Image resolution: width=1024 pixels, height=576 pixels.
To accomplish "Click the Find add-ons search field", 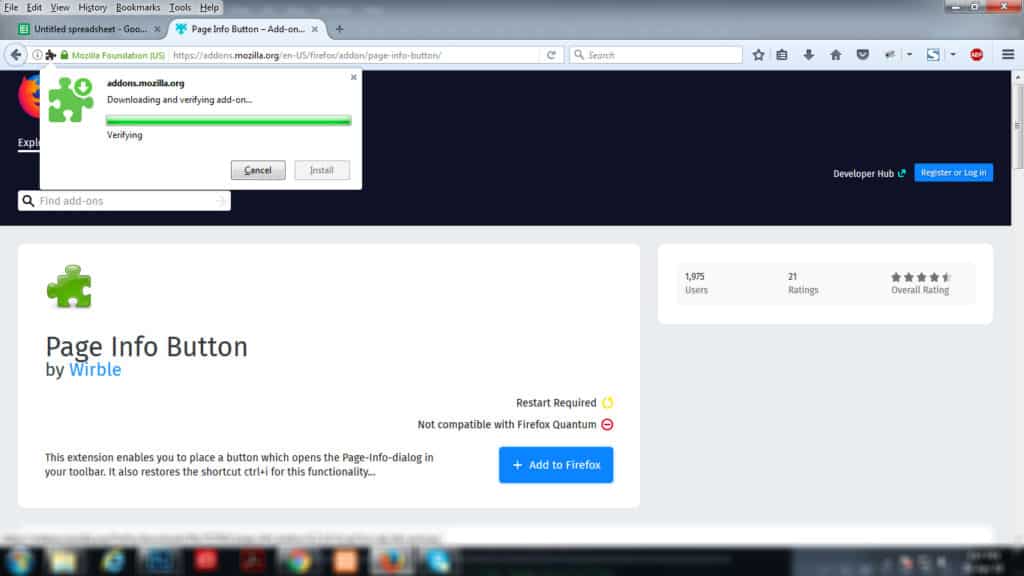I will click(x=124, y=200).
